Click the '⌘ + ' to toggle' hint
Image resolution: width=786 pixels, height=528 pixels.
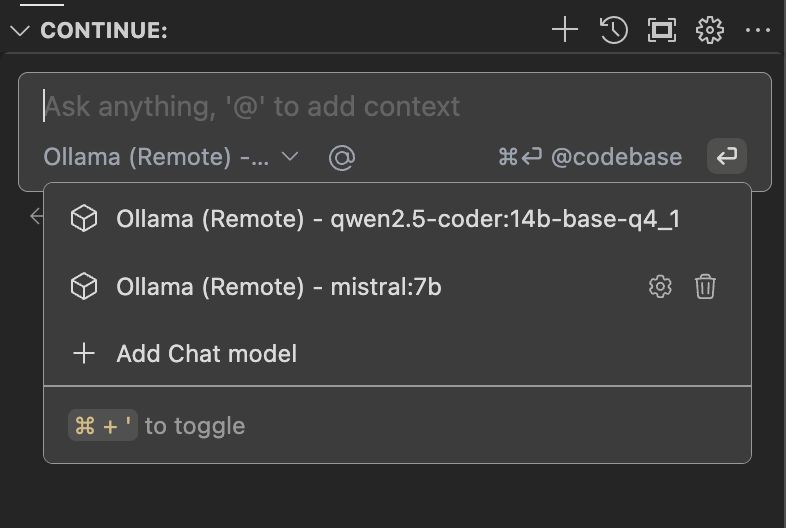point(157,426)
